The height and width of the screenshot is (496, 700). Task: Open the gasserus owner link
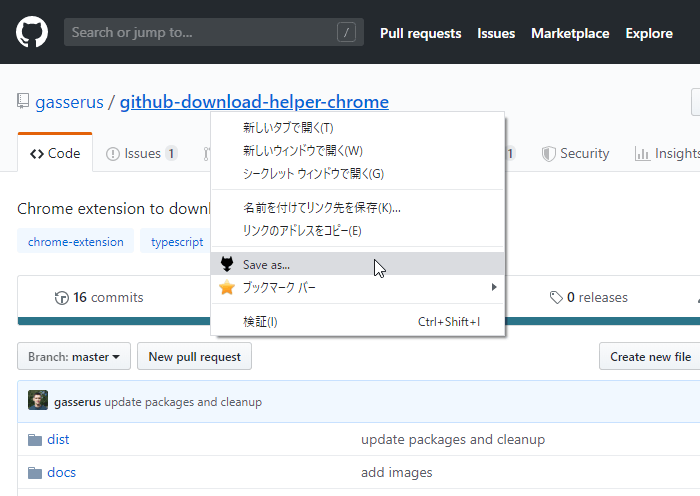[x=69, y=102]
